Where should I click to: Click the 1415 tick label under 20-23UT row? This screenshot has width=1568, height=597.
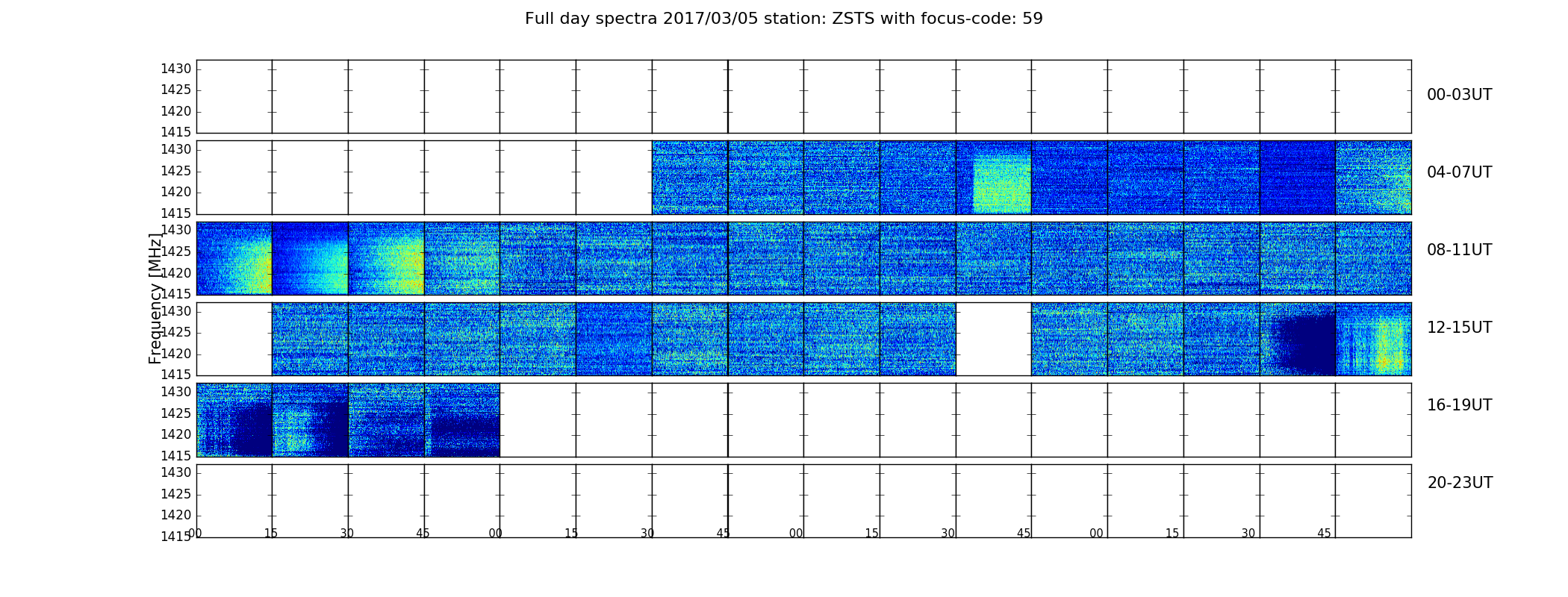click(x=176, y=536)
